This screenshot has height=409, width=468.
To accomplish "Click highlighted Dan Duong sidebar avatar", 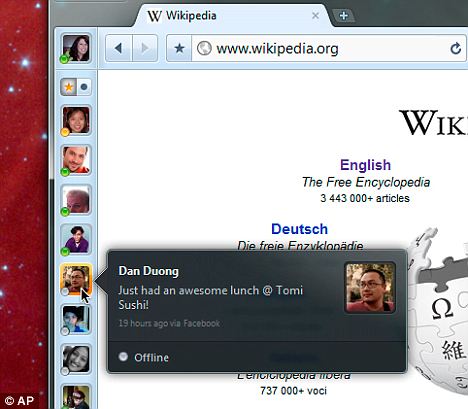I will click(x=76, y=279).
